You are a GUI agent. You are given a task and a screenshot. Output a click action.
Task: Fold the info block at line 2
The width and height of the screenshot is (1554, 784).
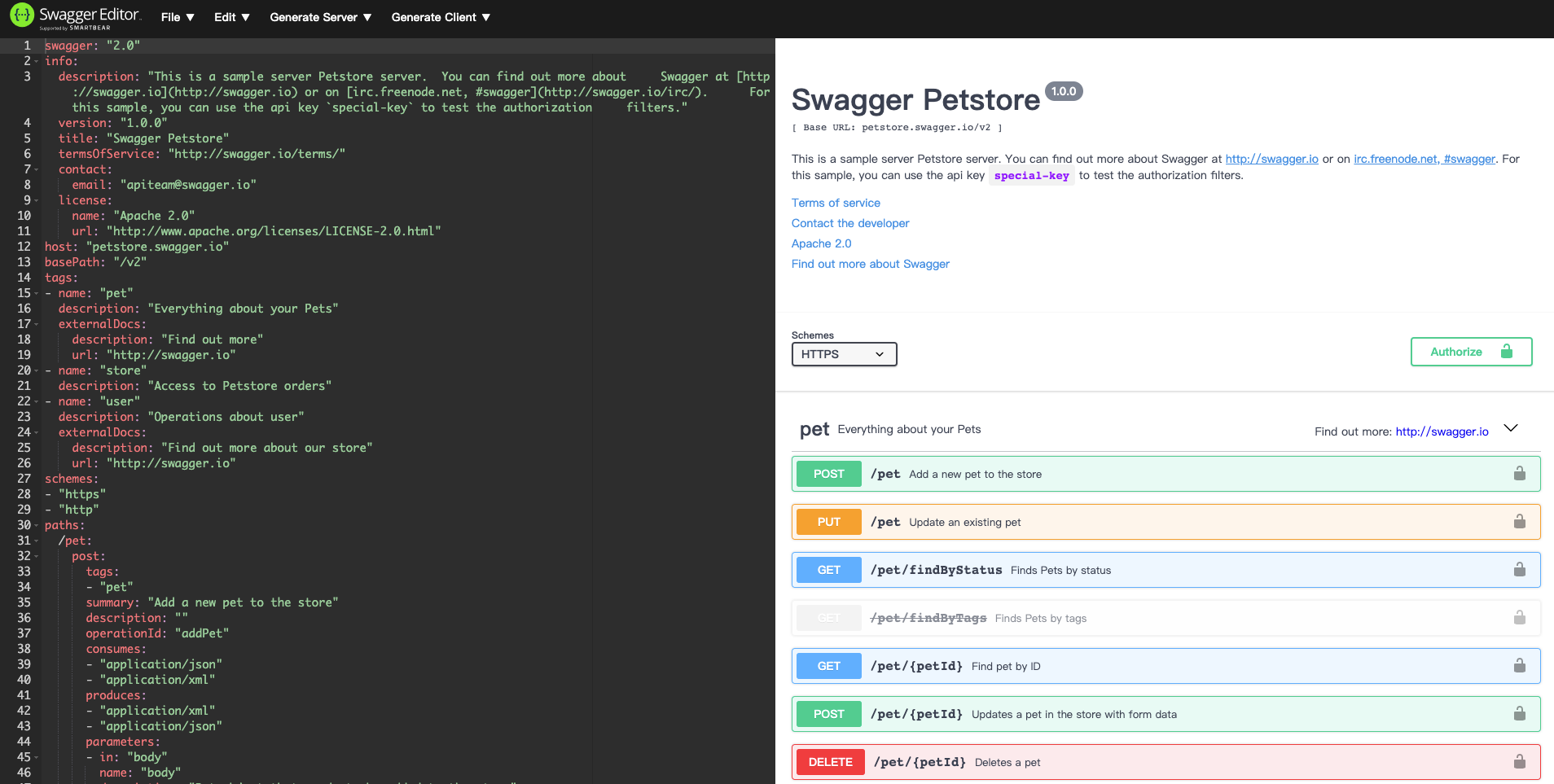pos(37,61)
